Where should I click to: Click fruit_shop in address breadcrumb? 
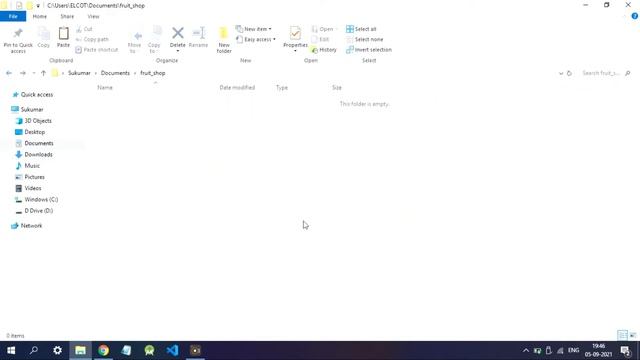(x=153, y=73)
